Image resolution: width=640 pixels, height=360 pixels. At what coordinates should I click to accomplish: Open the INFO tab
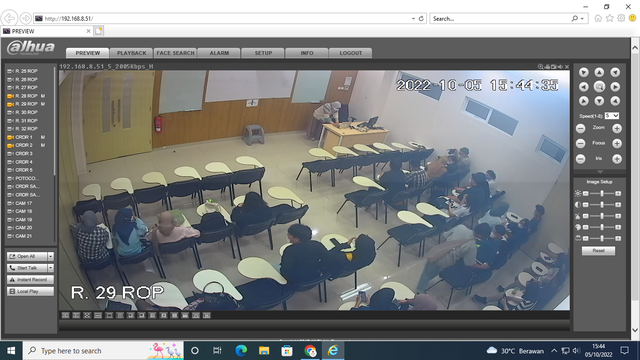click(x=307, y=53)
